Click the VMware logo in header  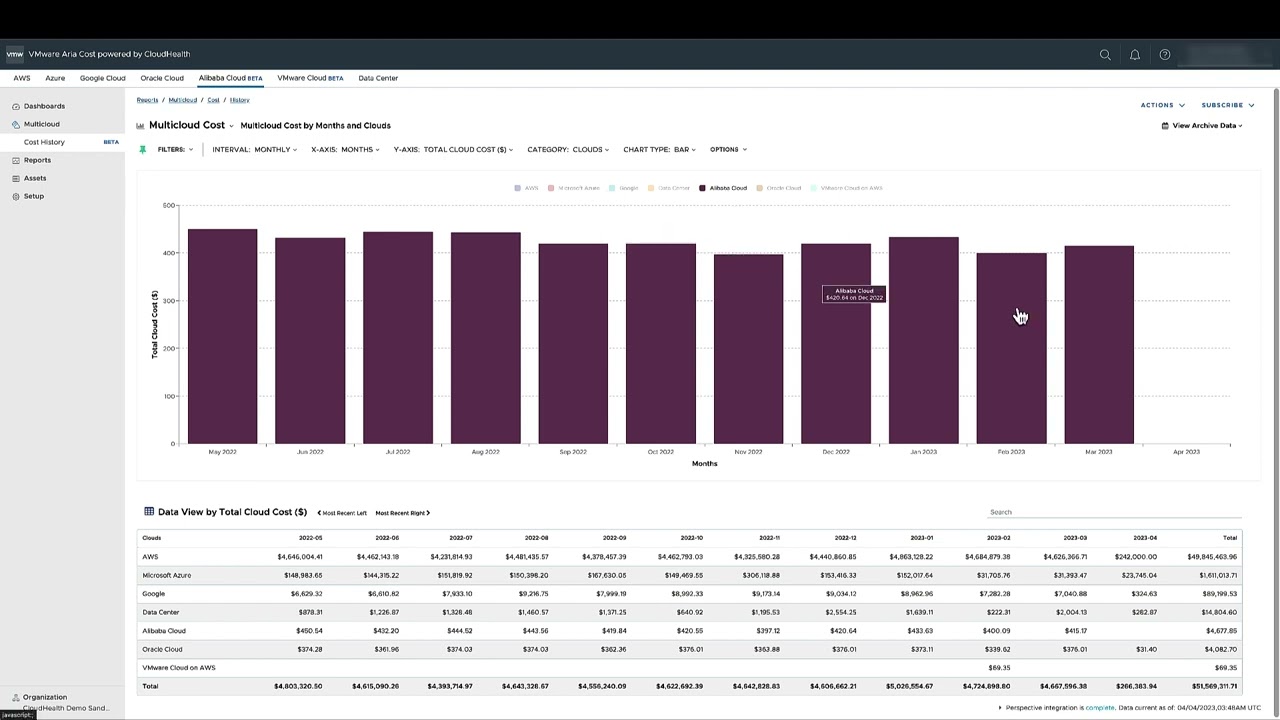point(15,54)
